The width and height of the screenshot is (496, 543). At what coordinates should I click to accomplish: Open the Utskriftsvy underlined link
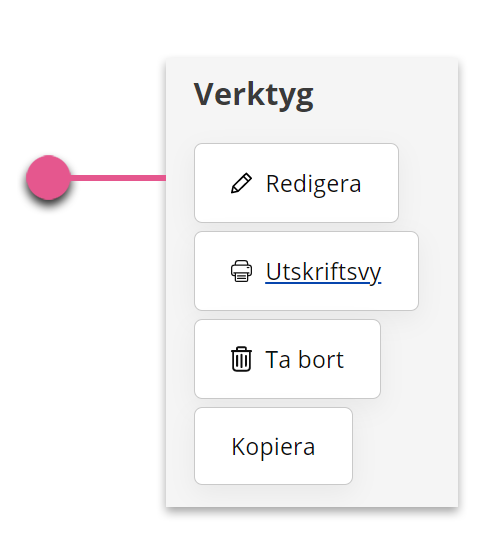323,273
